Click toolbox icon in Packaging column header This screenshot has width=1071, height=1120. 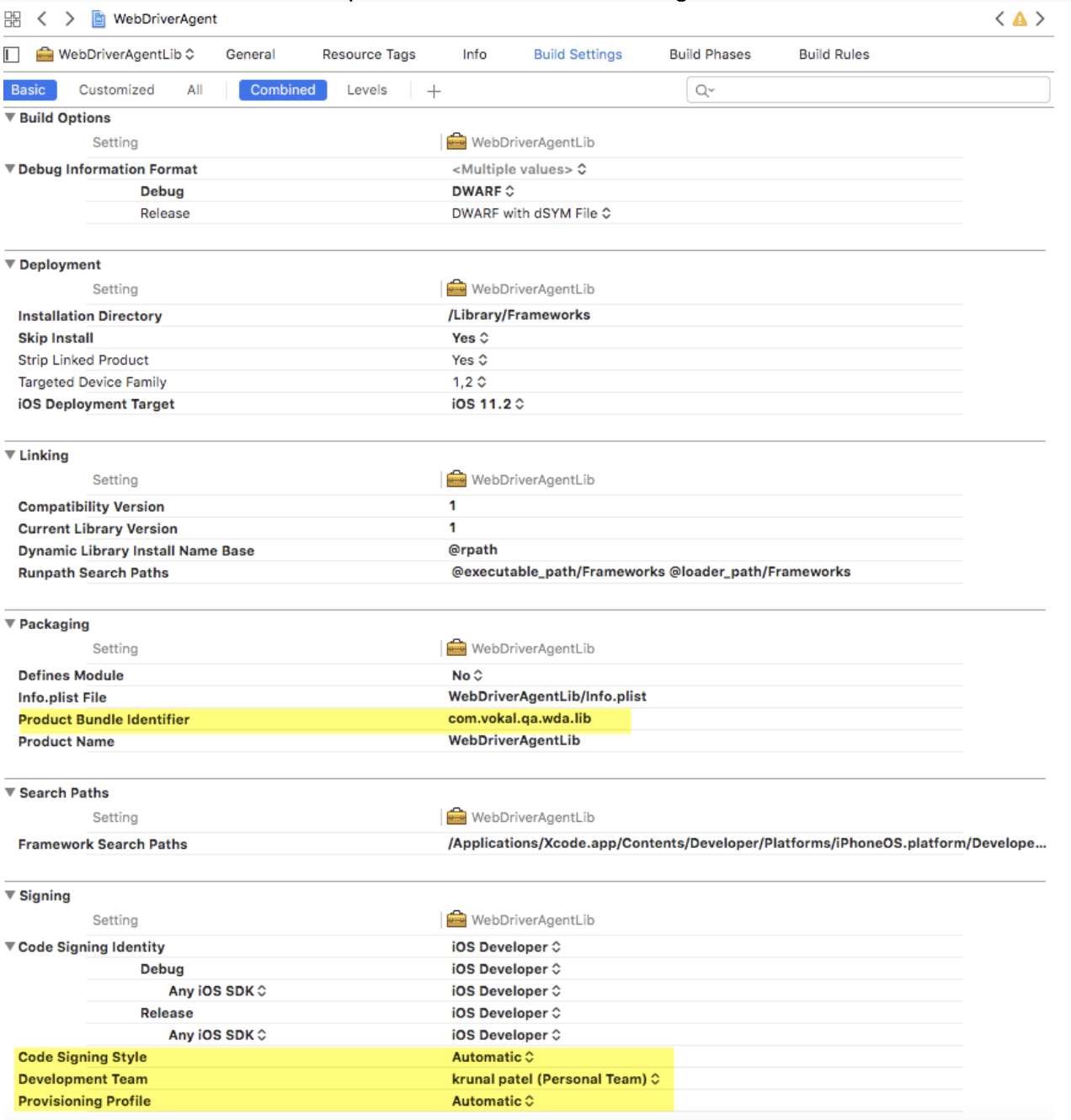click(x=456, y=648)
